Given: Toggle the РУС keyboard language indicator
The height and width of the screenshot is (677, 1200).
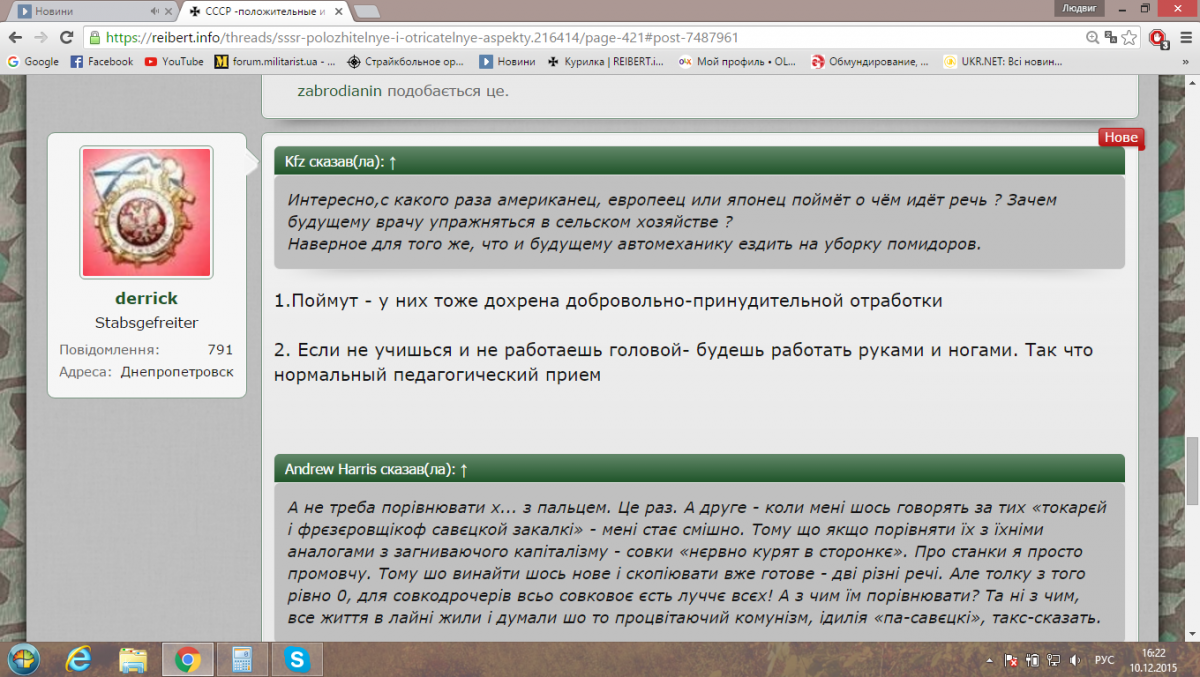Looking at the screenshot, I should 1104,660.
